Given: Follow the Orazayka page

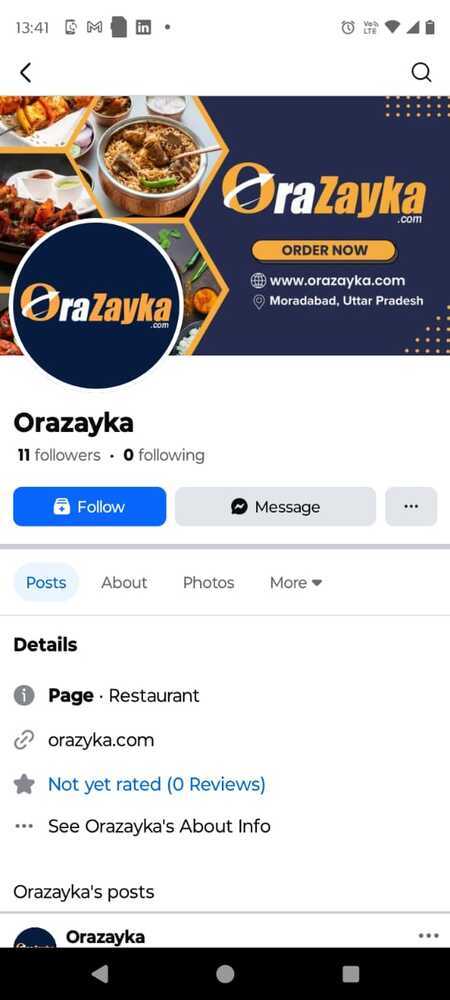Looking at the screenshot, I should tap(90, 507).
